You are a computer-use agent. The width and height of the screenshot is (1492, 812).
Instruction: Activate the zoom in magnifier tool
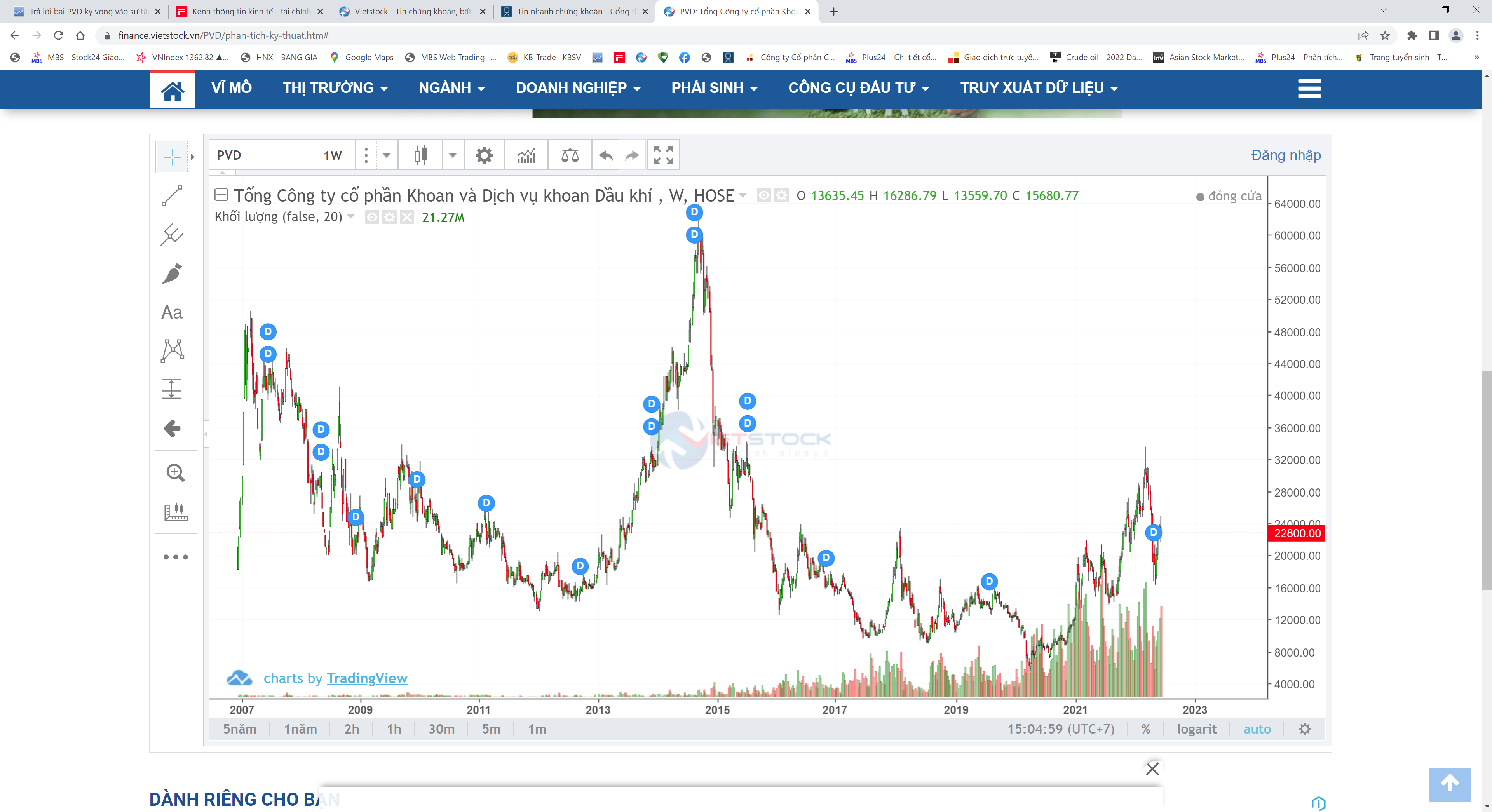point(176,472)
